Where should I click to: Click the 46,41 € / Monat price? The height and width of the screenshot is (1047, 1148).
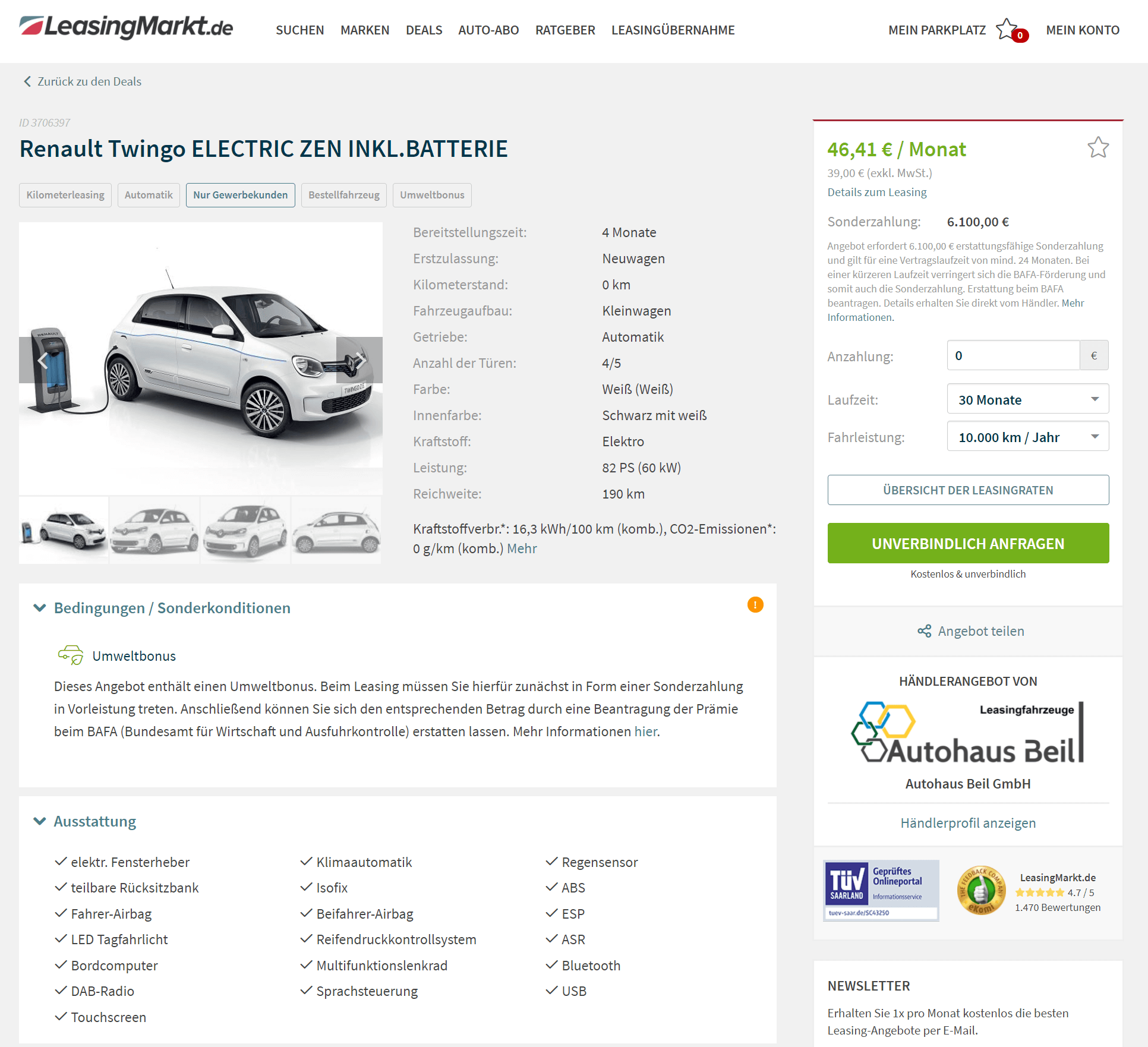pos(897,149)
